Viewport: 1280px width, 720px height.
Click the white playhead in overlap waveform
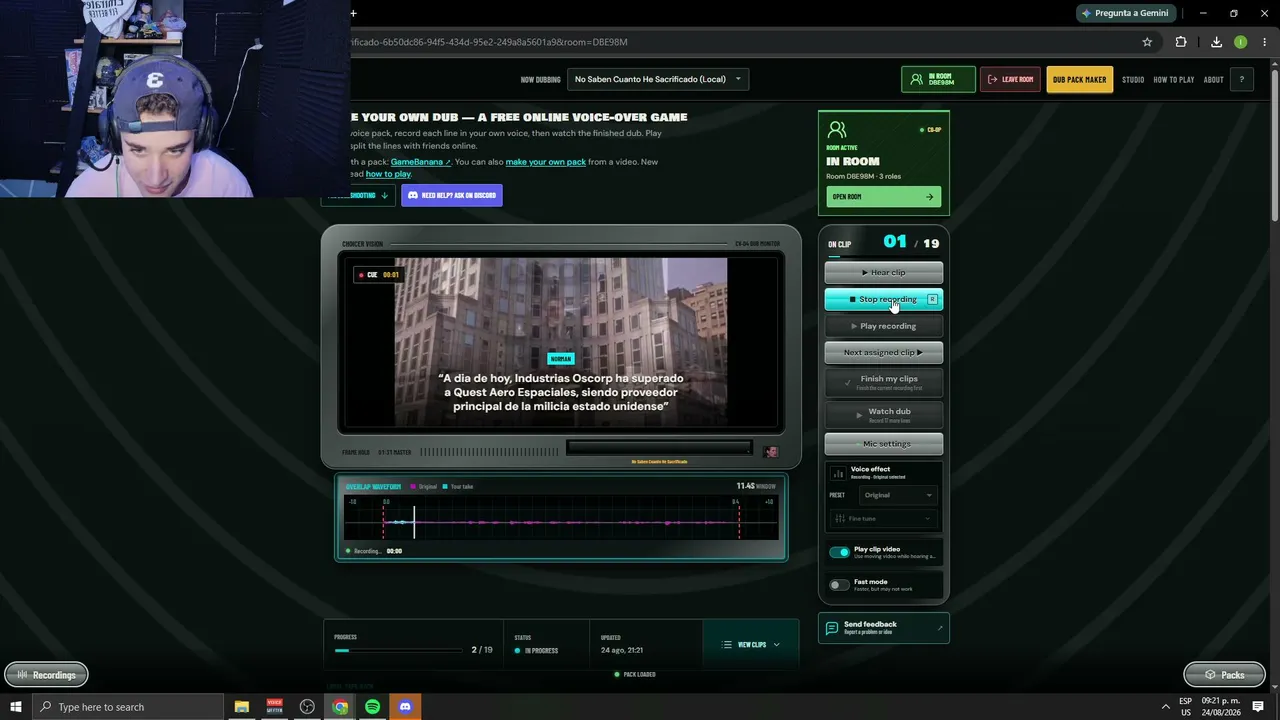point(414,521)
